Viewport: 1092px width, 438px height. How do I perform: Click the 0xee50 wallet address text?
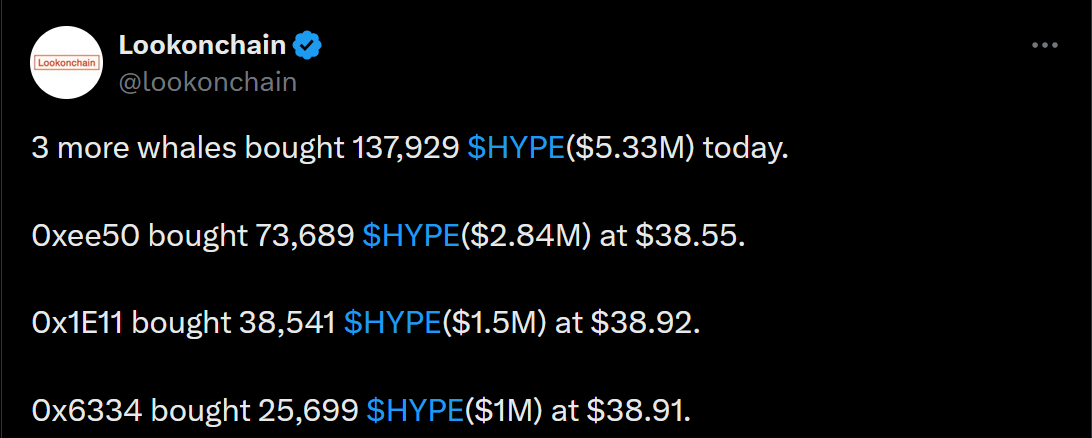point(86,237)
